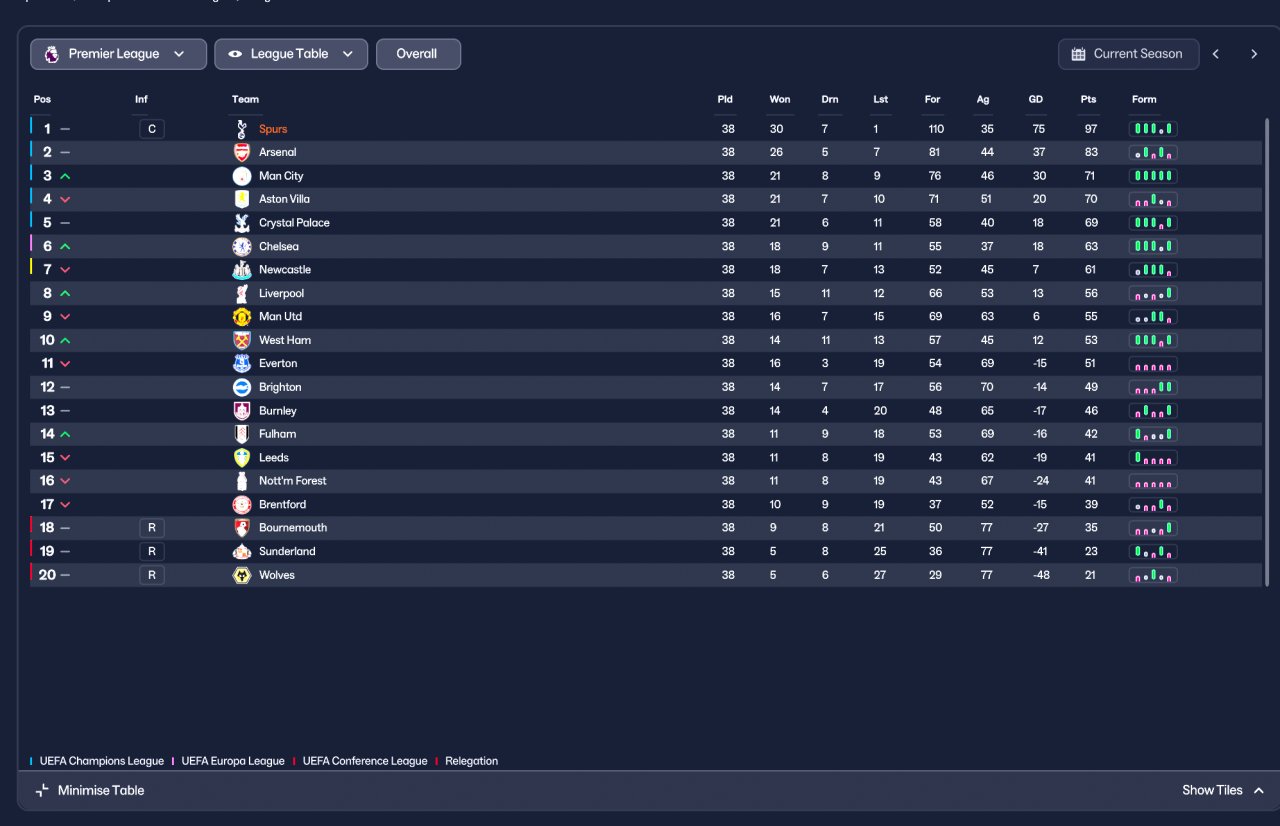This screenshot has width=1280, height=826.
Task: Click the calendar icon beside Current Season
Action: point(1078,54)
